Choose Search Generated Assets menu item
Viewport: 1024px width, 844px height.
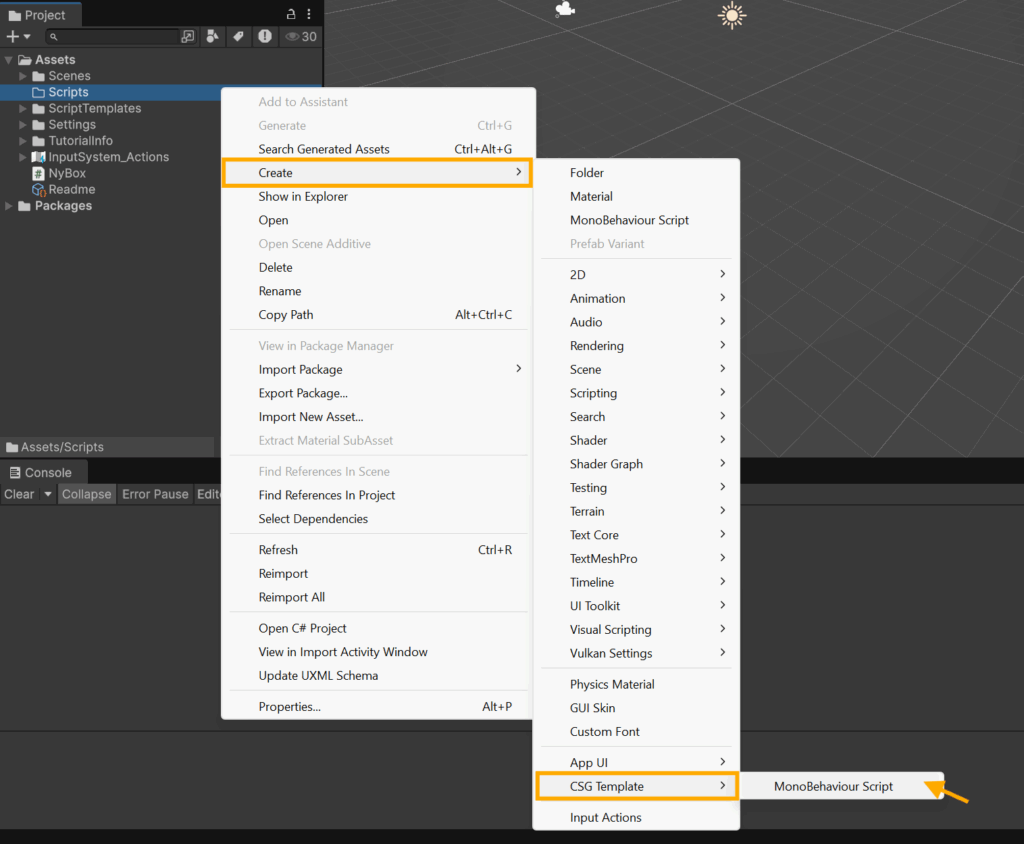pyautogui.click(x=378, y=149)
